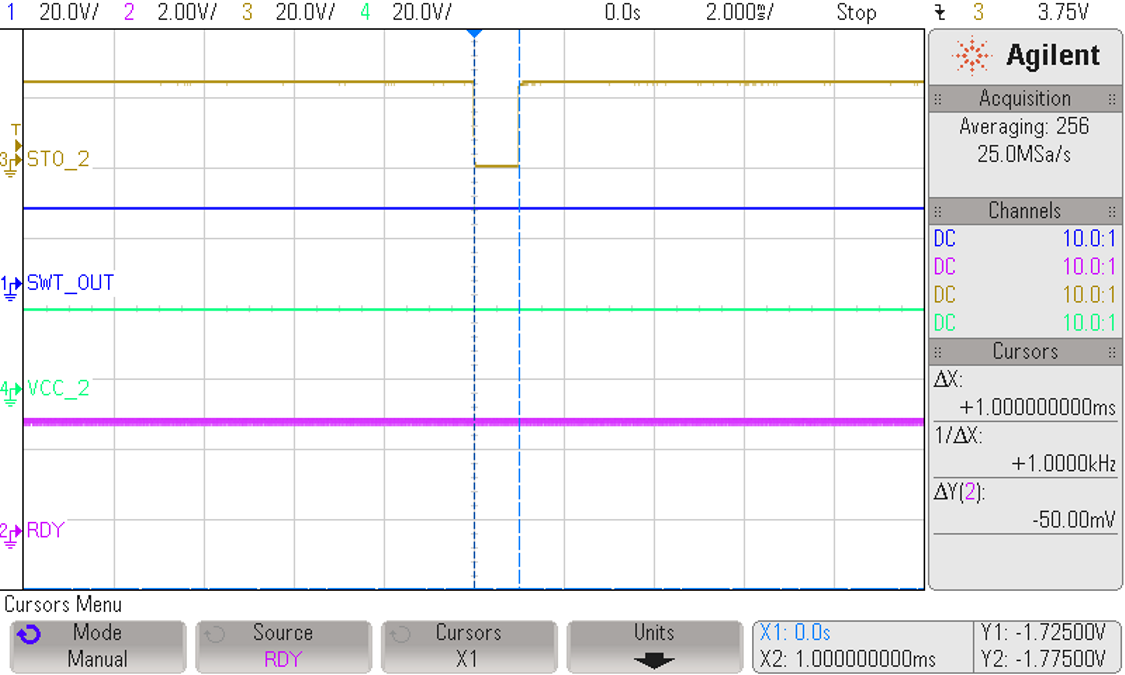Click the channel 1 20.0V/ scale indicator
This screenshot has width=1125, height=675.
pos(50,13)
